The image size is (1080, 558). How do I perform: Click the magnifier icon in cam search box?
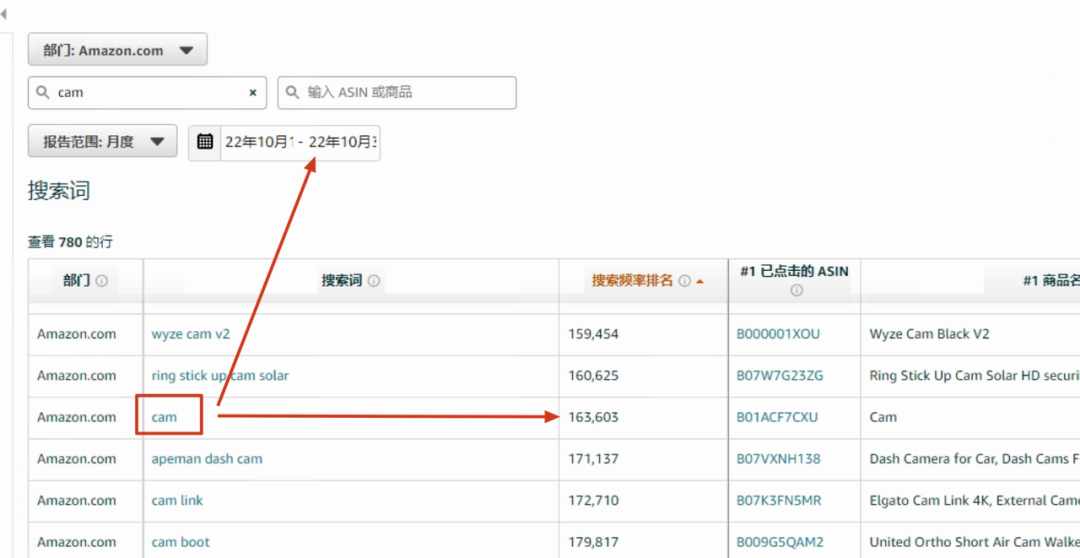coord(43,92)
